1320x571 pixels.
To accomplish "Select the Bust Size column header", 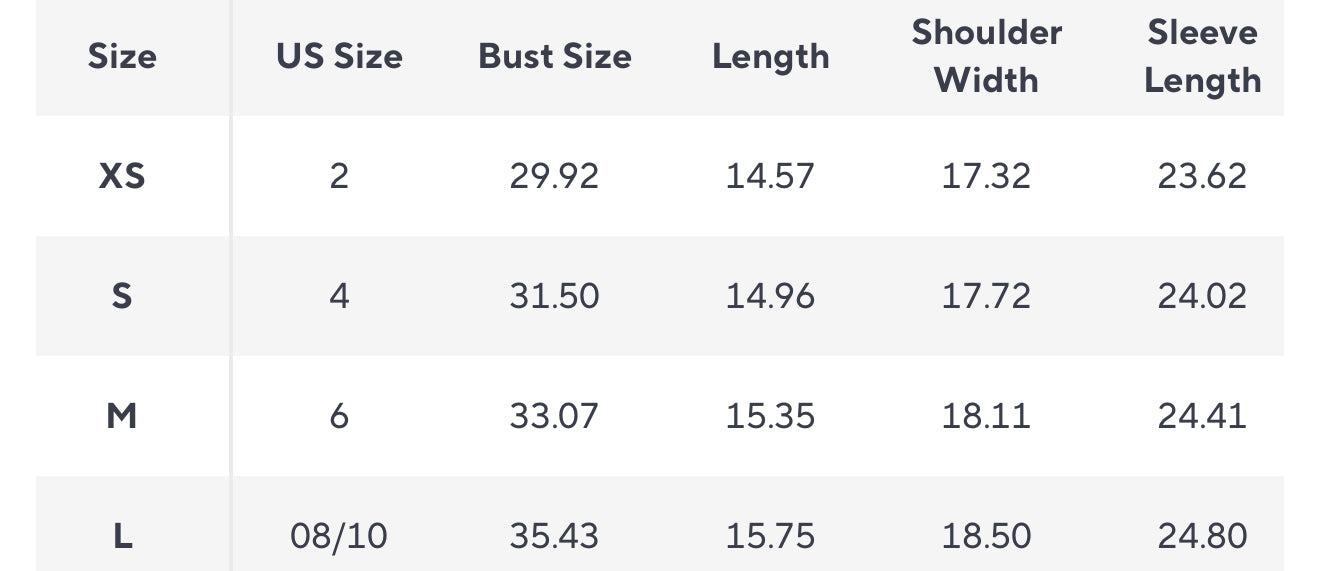I will pyautogui.click(x=554, y=56).
